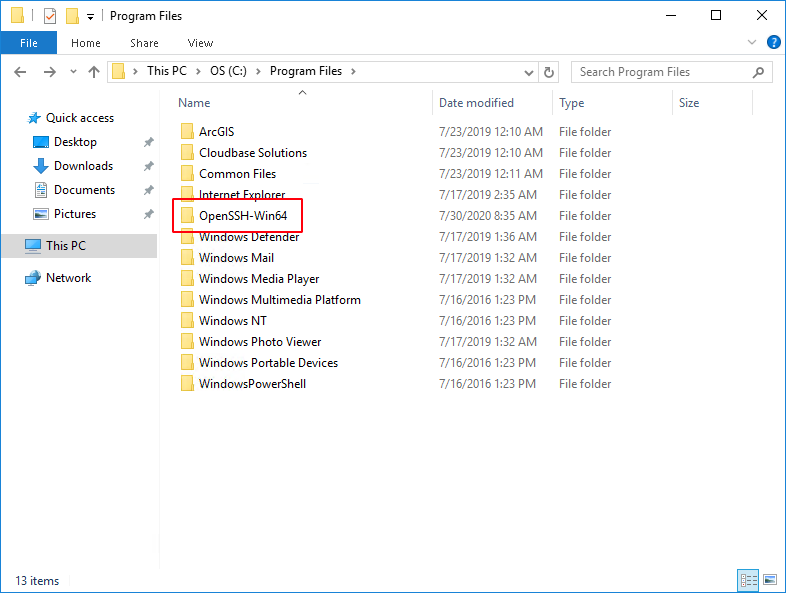This screenshot has height=593, width=786.
Task: Open the recent locations dropdown
Action: [72, 72]
